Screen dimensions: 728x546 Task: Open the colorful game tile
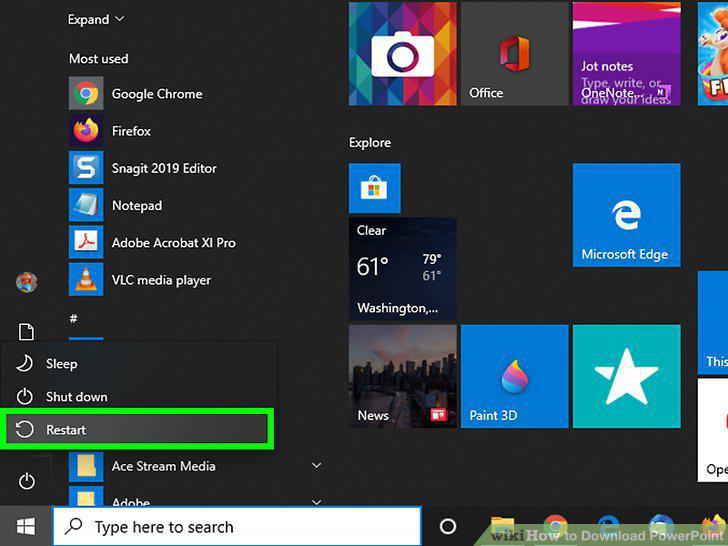click(713, 53)
